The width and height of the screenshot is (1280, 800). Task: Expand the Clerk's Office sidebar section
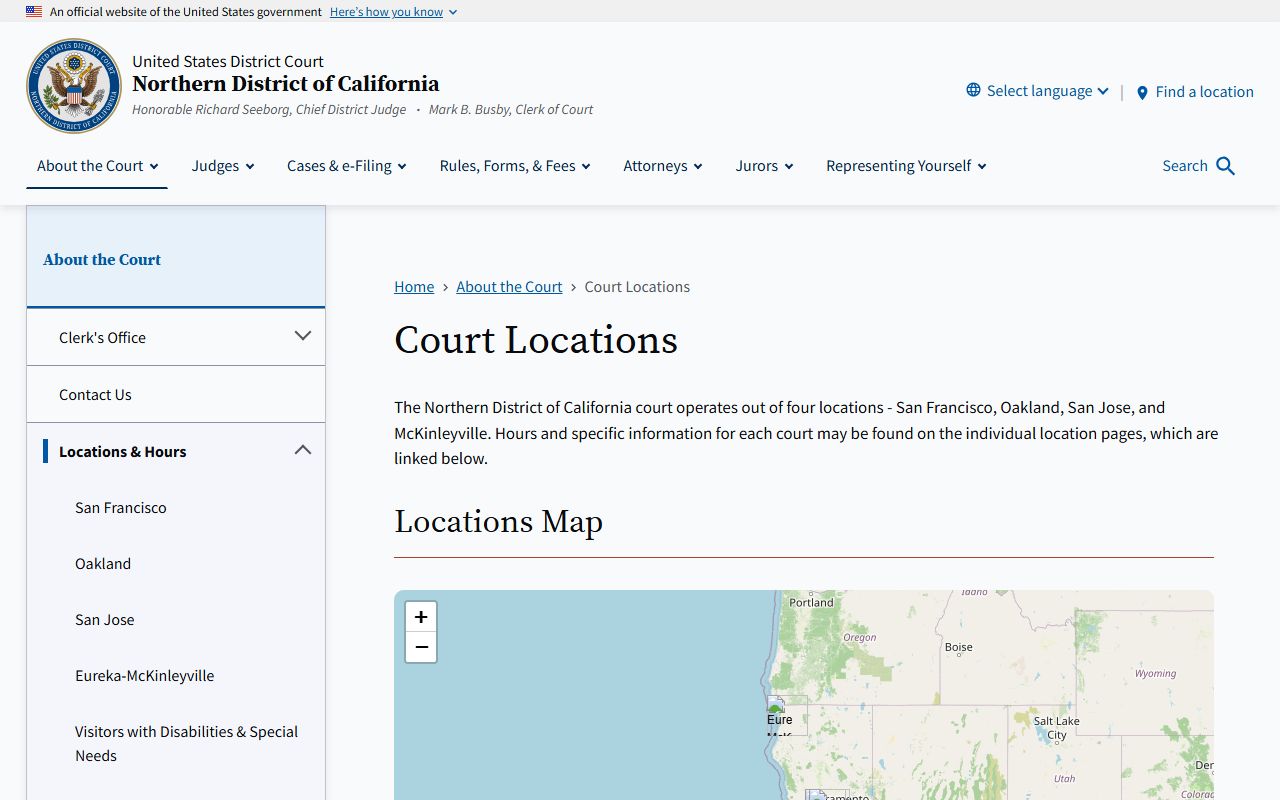[x=303, y=336]
